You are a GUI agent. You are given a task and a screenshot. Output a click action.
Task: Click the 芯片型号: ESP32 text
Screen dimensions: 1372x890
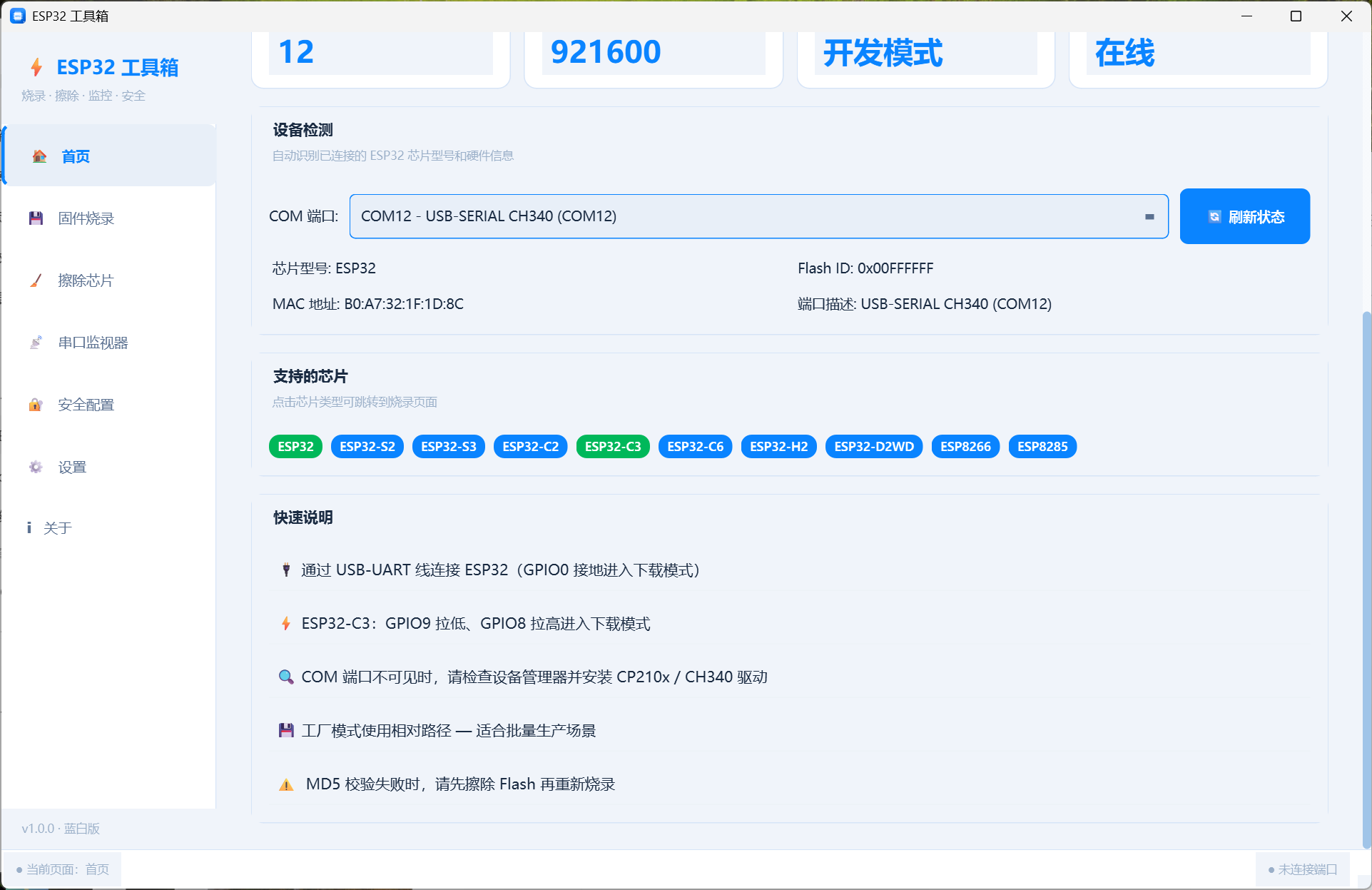pyautogui.click(x=324, y=268)
